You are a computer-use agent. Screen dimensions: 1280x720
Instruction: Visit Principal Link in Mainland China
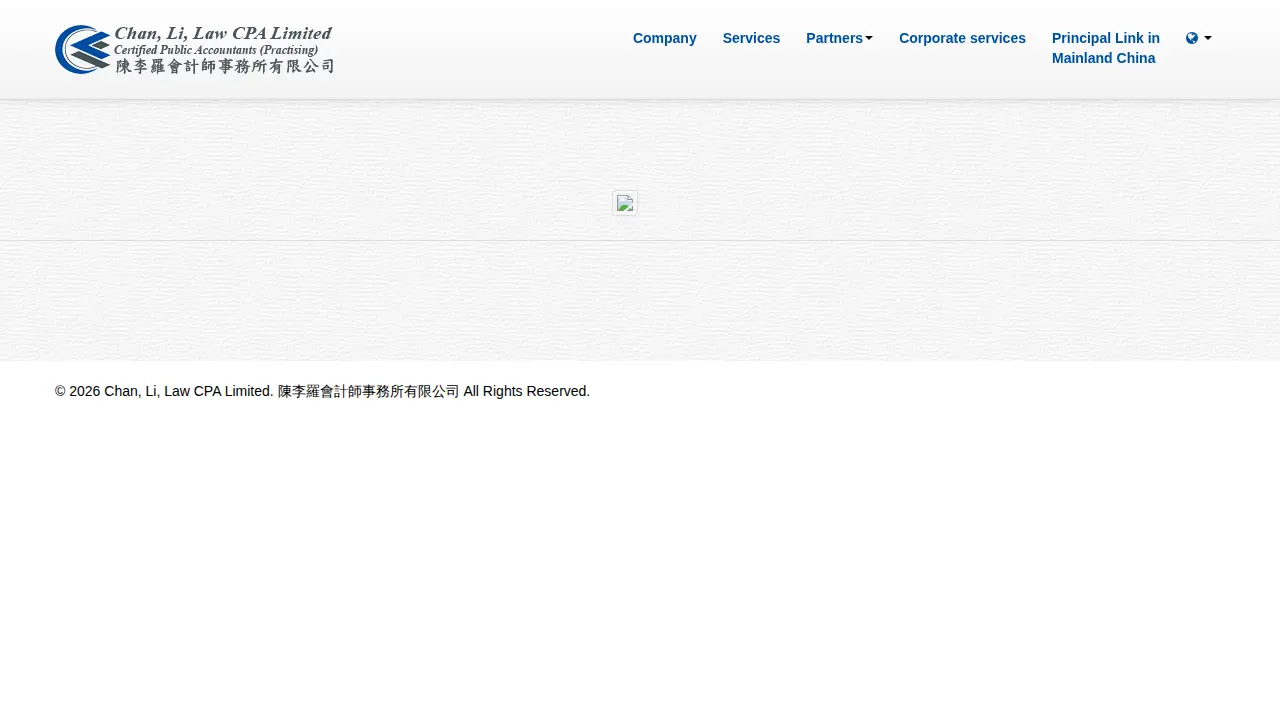[1106, 48]
